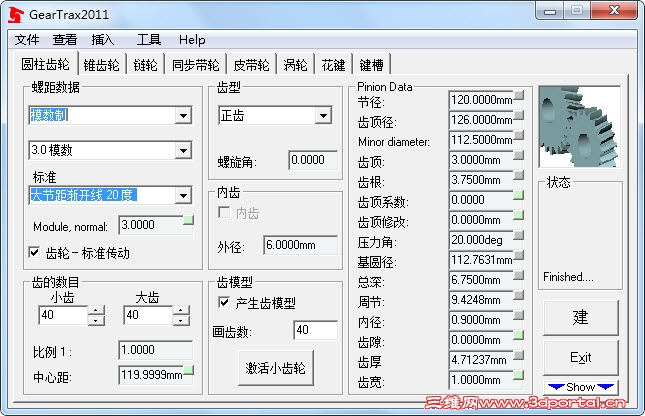Click the 大齿 number field
Image resolution: width=645 pixels, height=416 pixels.
[x=148, y=315]
